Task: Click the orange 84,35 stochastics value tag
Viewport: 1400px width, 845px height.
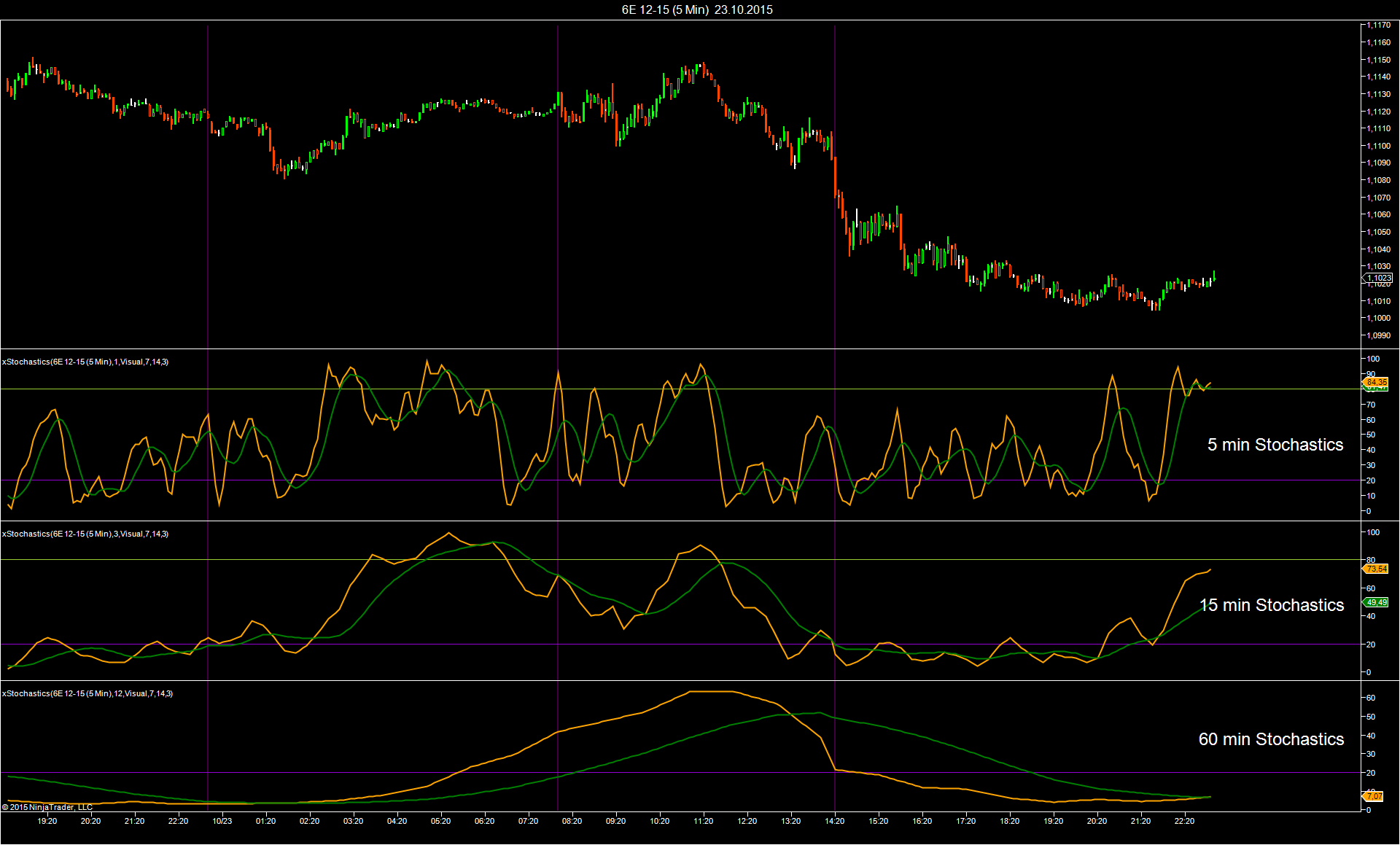Action: [1376, 382]
